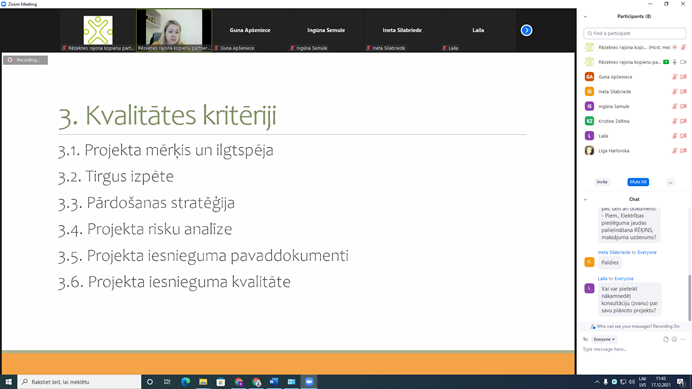692x389 pixels.
Task: Collapse the Chat panel chevron
Action: click(x=585, y=199)
